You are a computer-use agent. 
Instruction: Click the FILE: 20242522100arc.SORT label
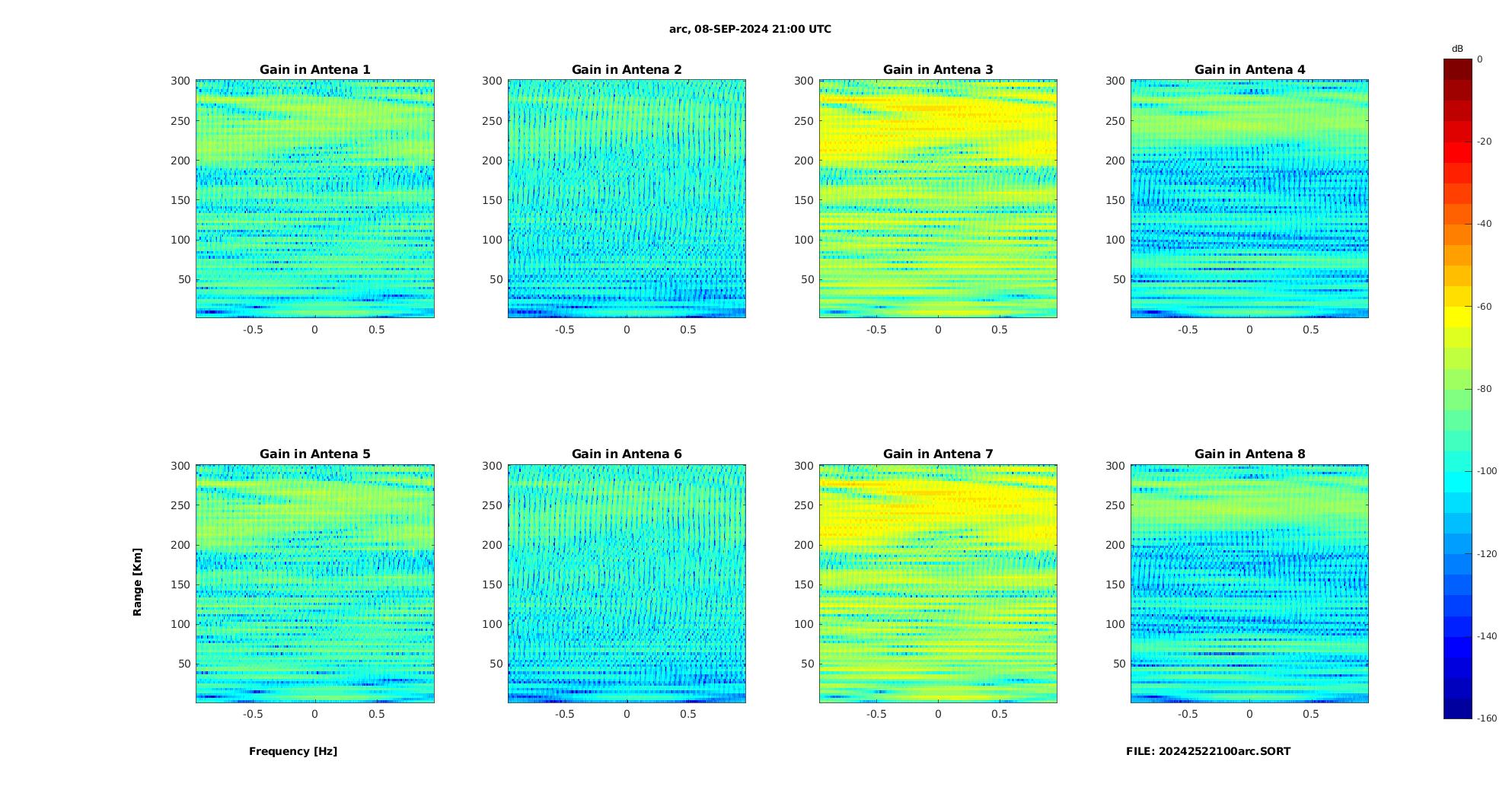1208,751
